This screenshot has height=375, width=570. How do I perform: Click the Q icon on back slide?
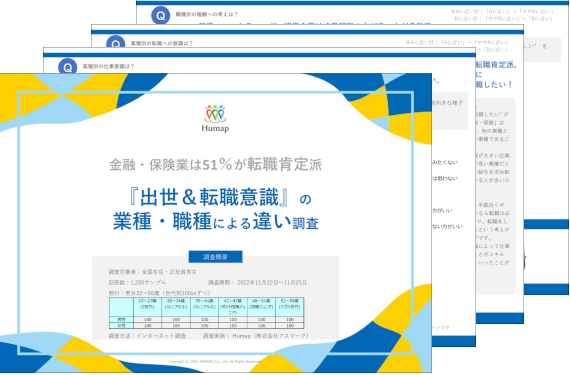click(x=160, y=15)
